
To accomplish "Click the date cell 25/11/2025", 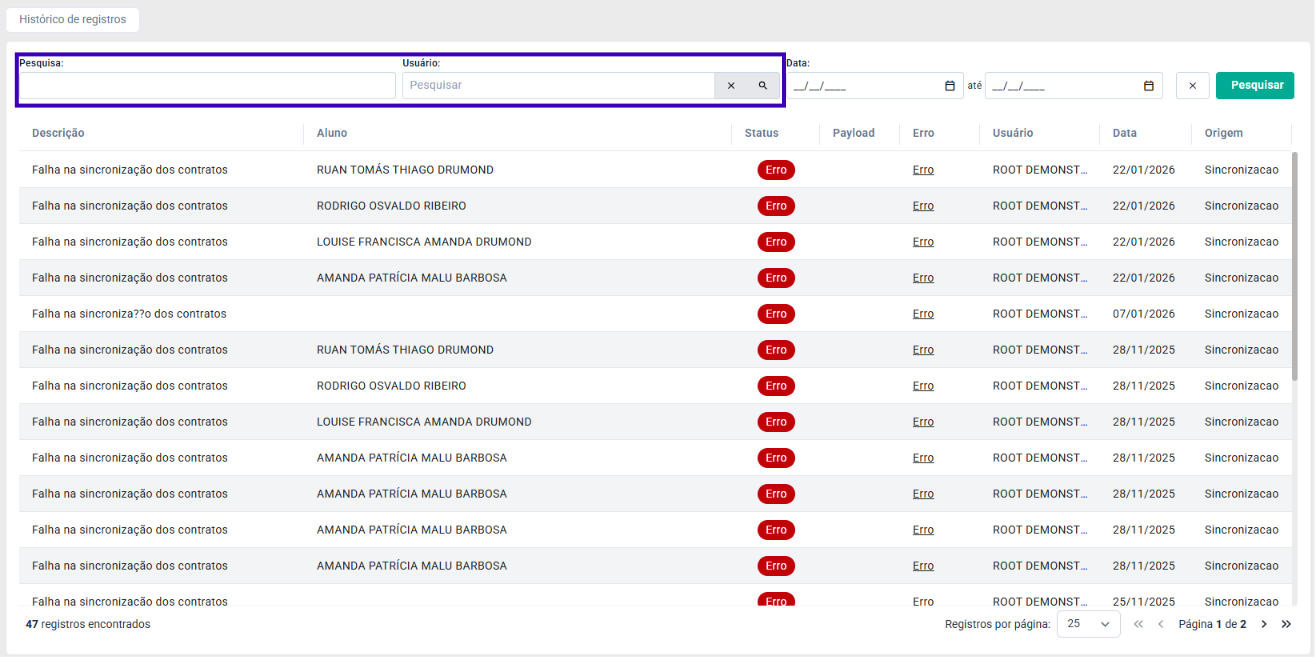I will coord(1145,602).
